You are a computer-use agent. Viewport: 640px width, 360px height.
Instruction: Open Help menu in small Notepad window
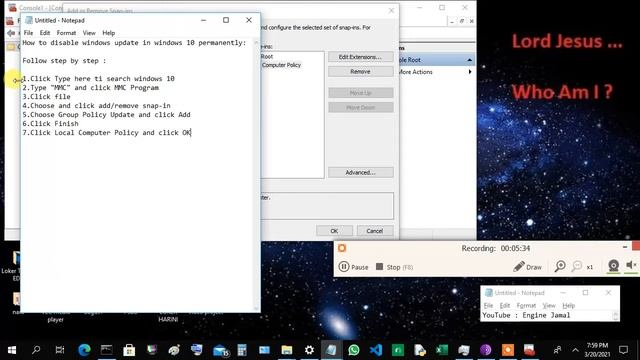[569, 305]
